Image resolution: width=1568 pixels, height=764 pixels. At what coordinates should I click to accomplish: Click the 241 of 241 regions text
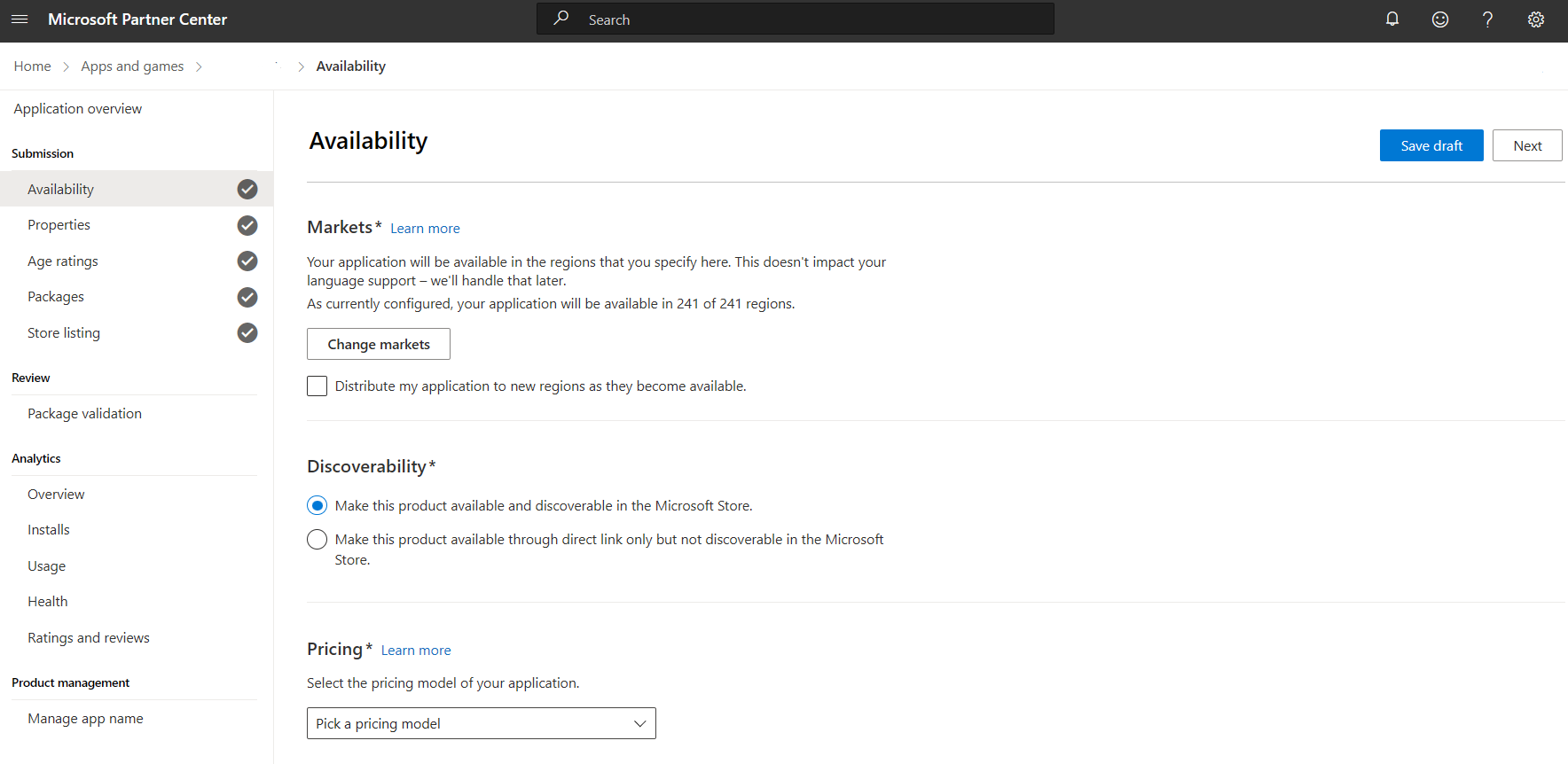(x=735, y=304)
